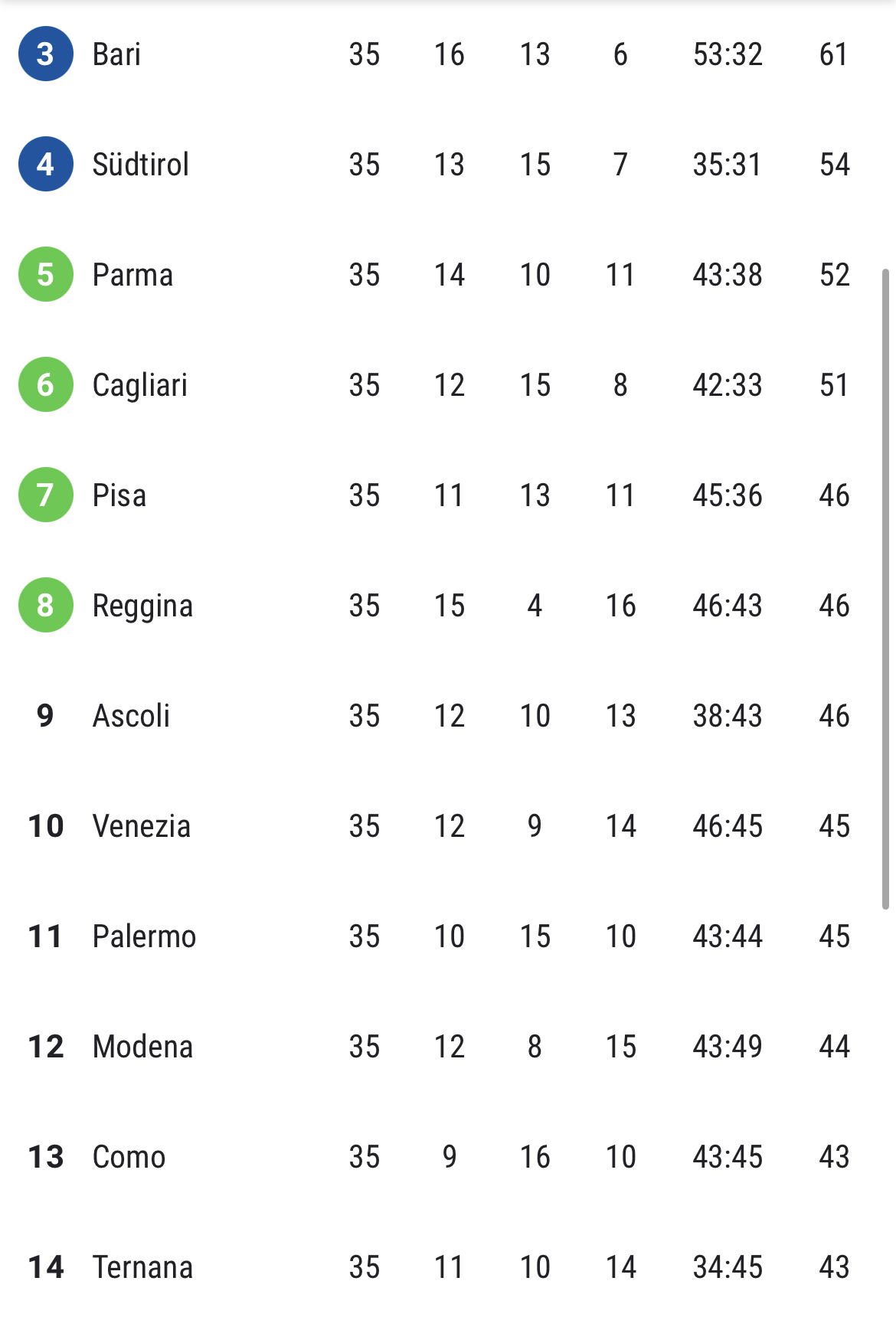Tap the green position 7 badge
Screen dimensions: 896x1330
click(46, 495)
